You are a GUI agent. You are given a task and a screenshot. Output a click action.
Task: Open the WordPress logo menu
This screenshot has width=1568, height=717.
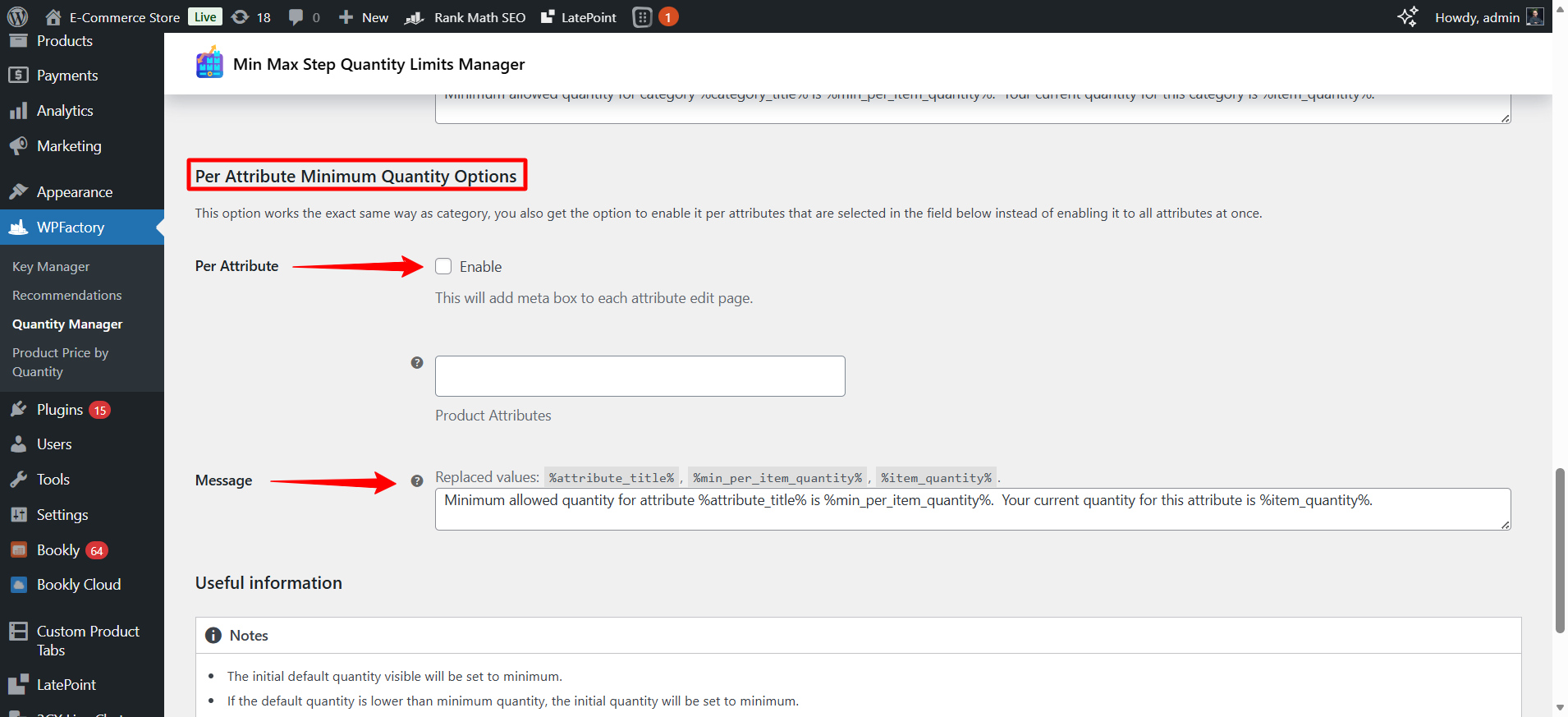coord(17,16)
